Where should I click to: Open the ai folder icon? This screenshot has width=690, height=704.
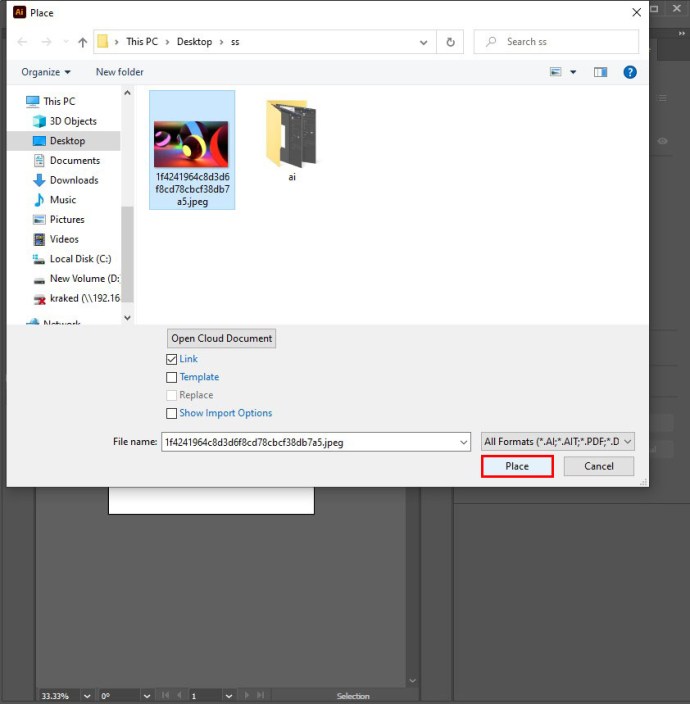click(x=291, y=135)
